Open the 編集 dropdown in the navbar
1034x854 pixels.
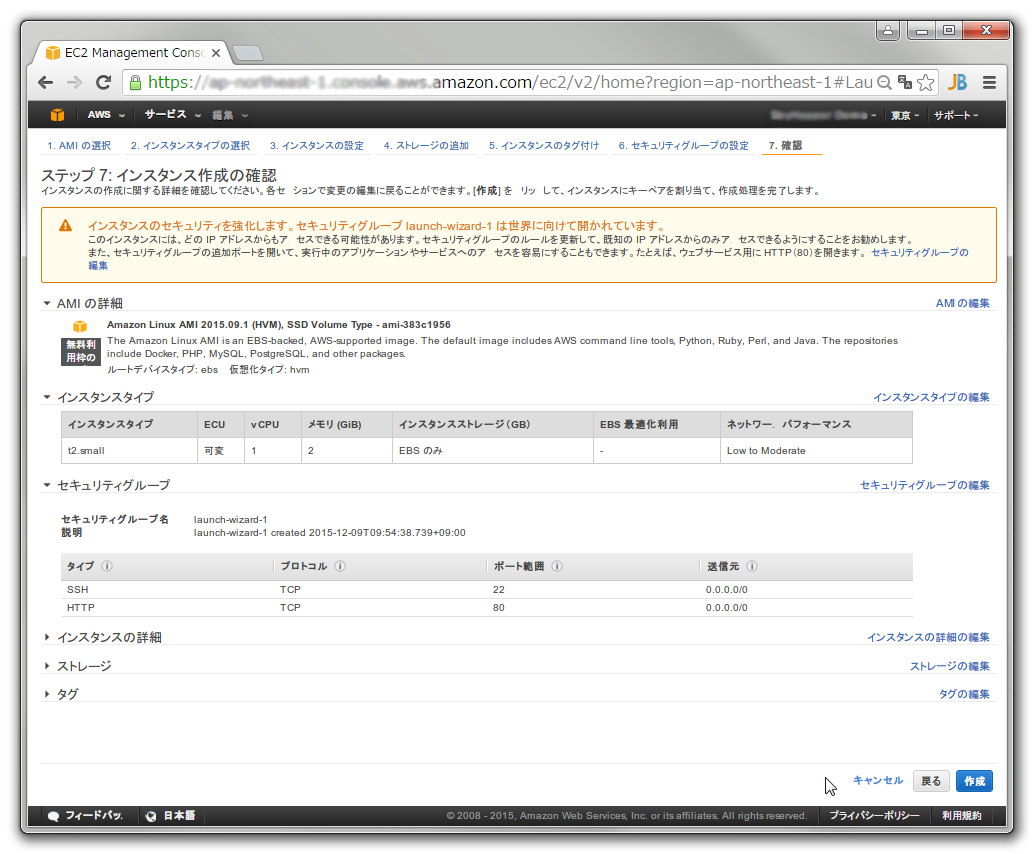(x=229, y=115)
